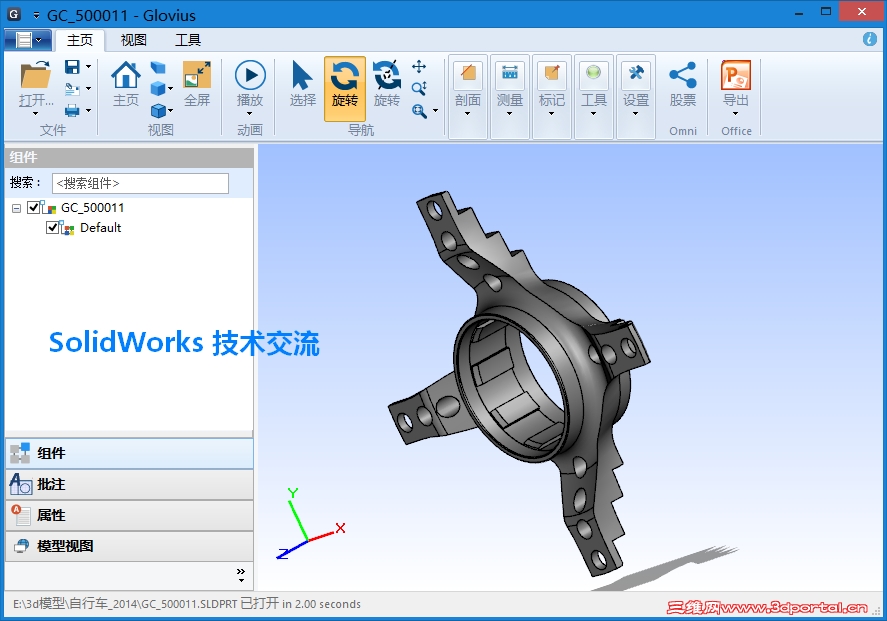
Task: Click the outlined cube display mode icon
Action: pos(158,110)
